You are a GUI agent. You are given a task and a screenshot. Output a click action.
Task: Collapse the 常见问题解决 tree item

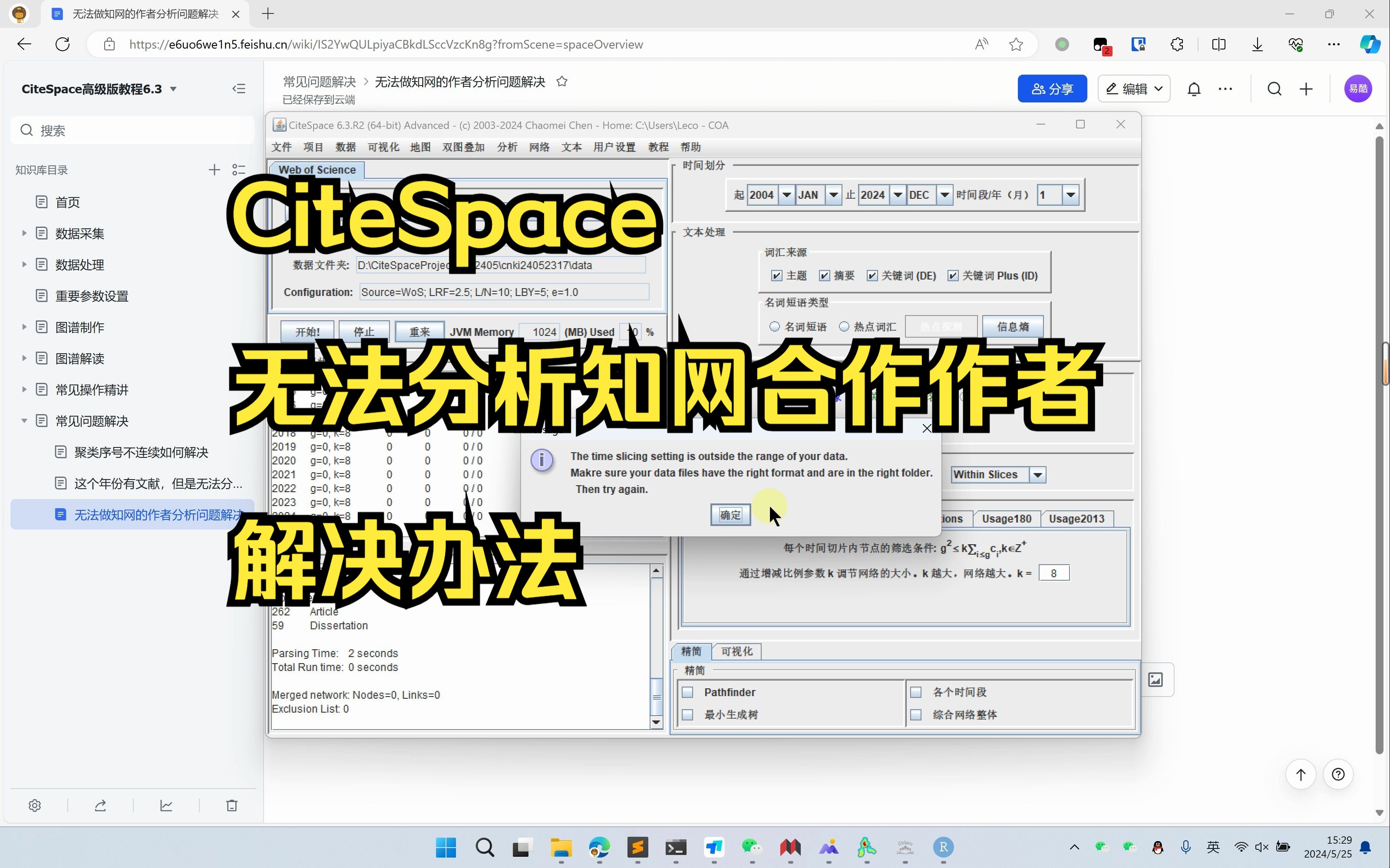pyautogui.click(x=24, y=421)
